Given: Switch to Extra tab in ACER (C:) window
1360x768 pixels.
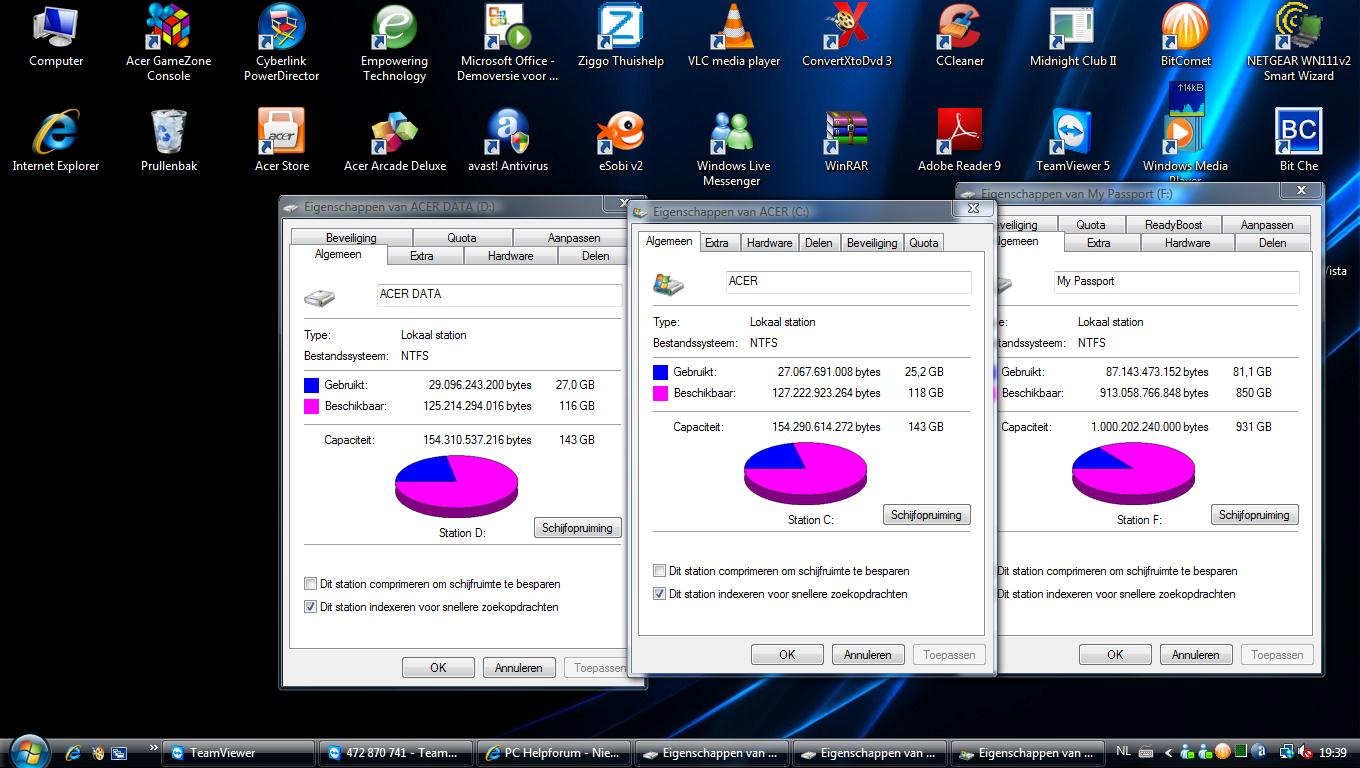Looking at the screenshot, I should pos(717,243).
